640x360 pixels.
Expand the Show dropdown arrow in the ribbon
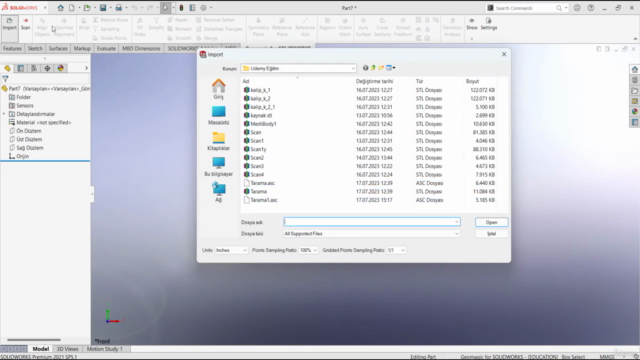point(472,39)
